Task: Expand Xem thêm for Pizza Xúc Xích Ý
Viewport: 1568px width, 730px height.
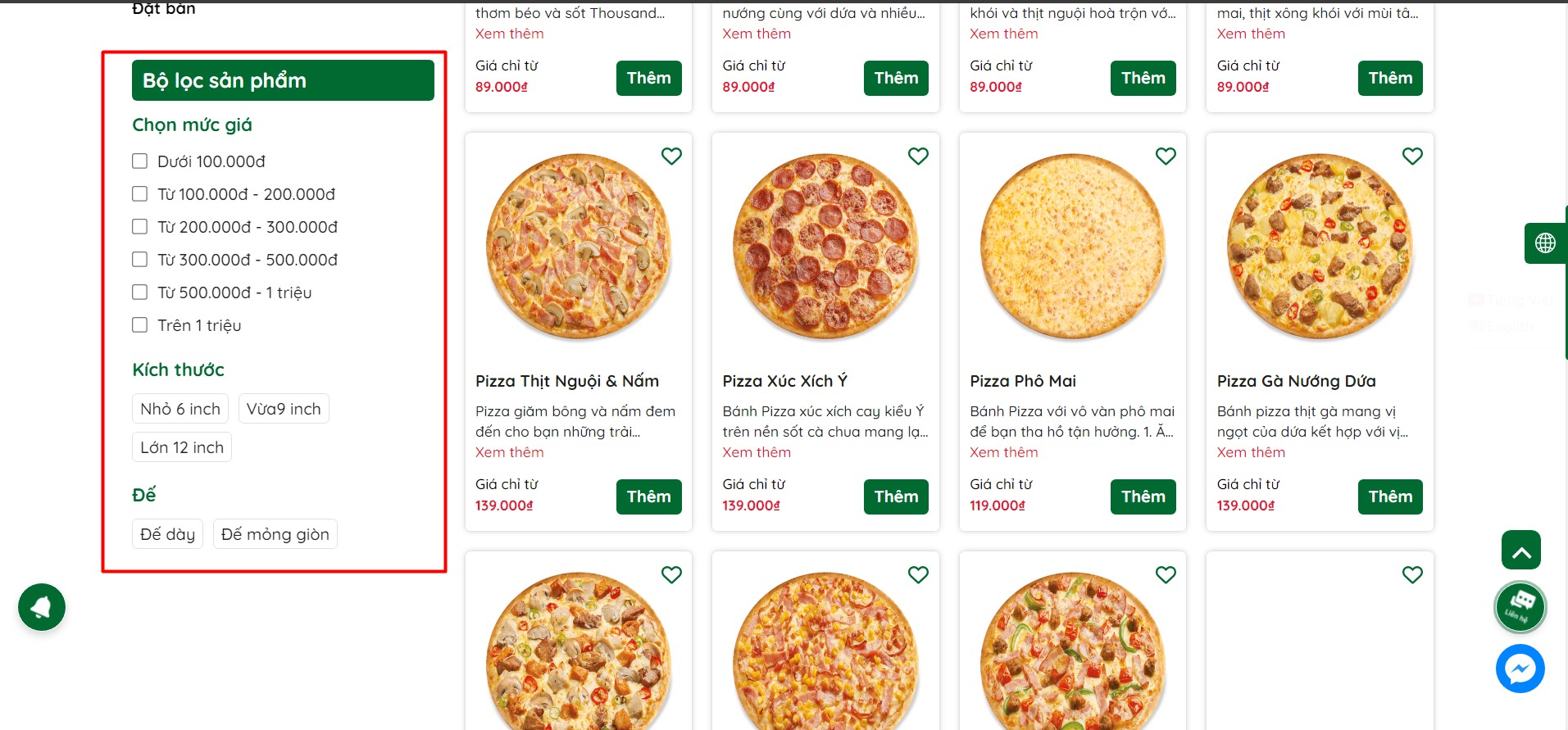Action: [756, 452]
